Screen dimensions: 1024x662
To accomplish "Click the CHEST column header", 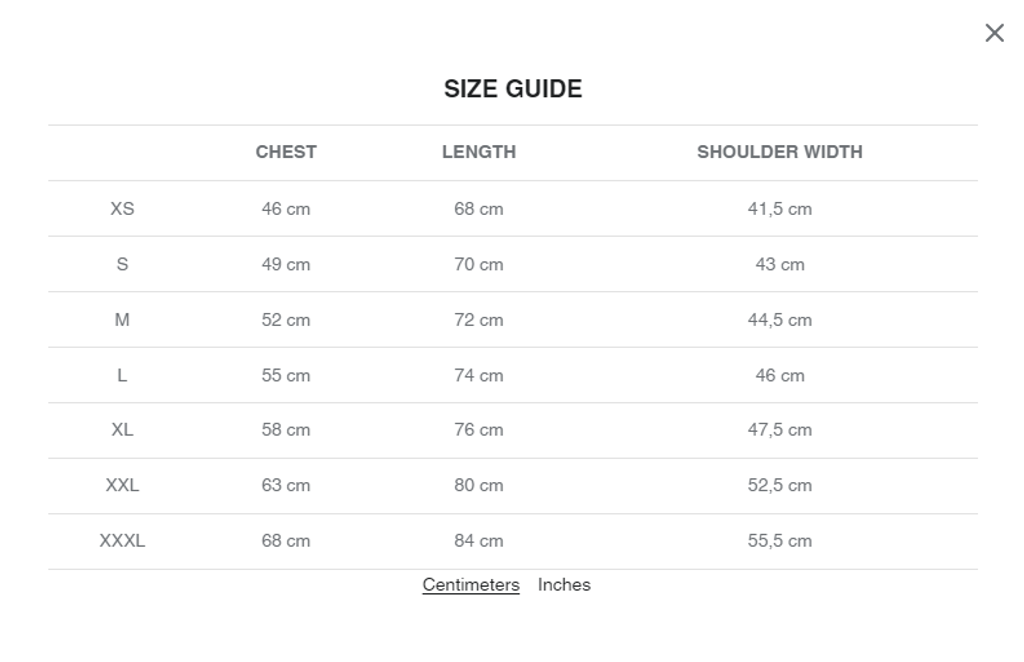I will 286,152.
